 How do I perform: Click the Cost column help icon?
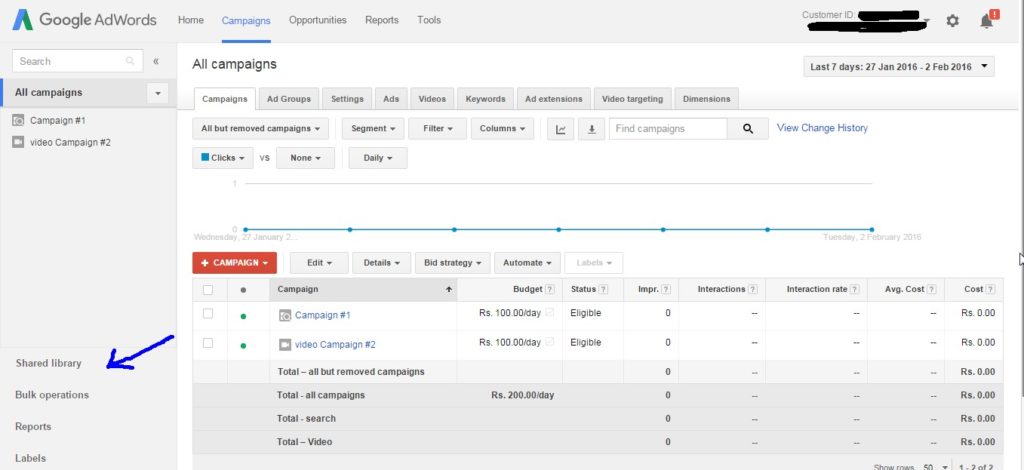pyautogui.click(x=990, y=289)
